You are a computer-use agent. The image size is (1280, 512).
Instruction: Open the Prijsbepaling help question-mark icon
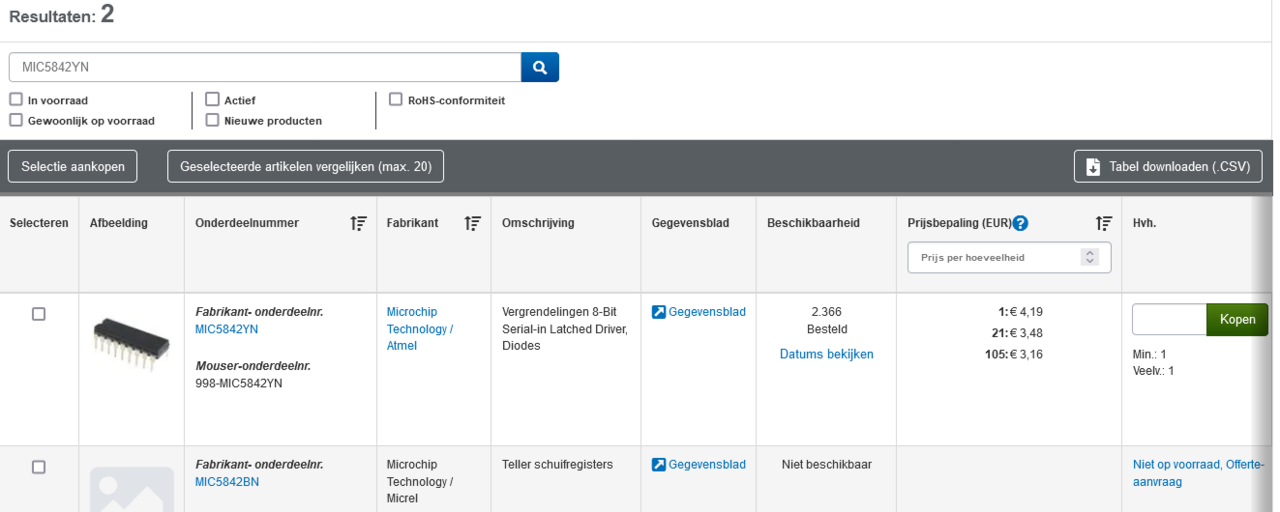pyautogui.click(x=1021, y=223)
